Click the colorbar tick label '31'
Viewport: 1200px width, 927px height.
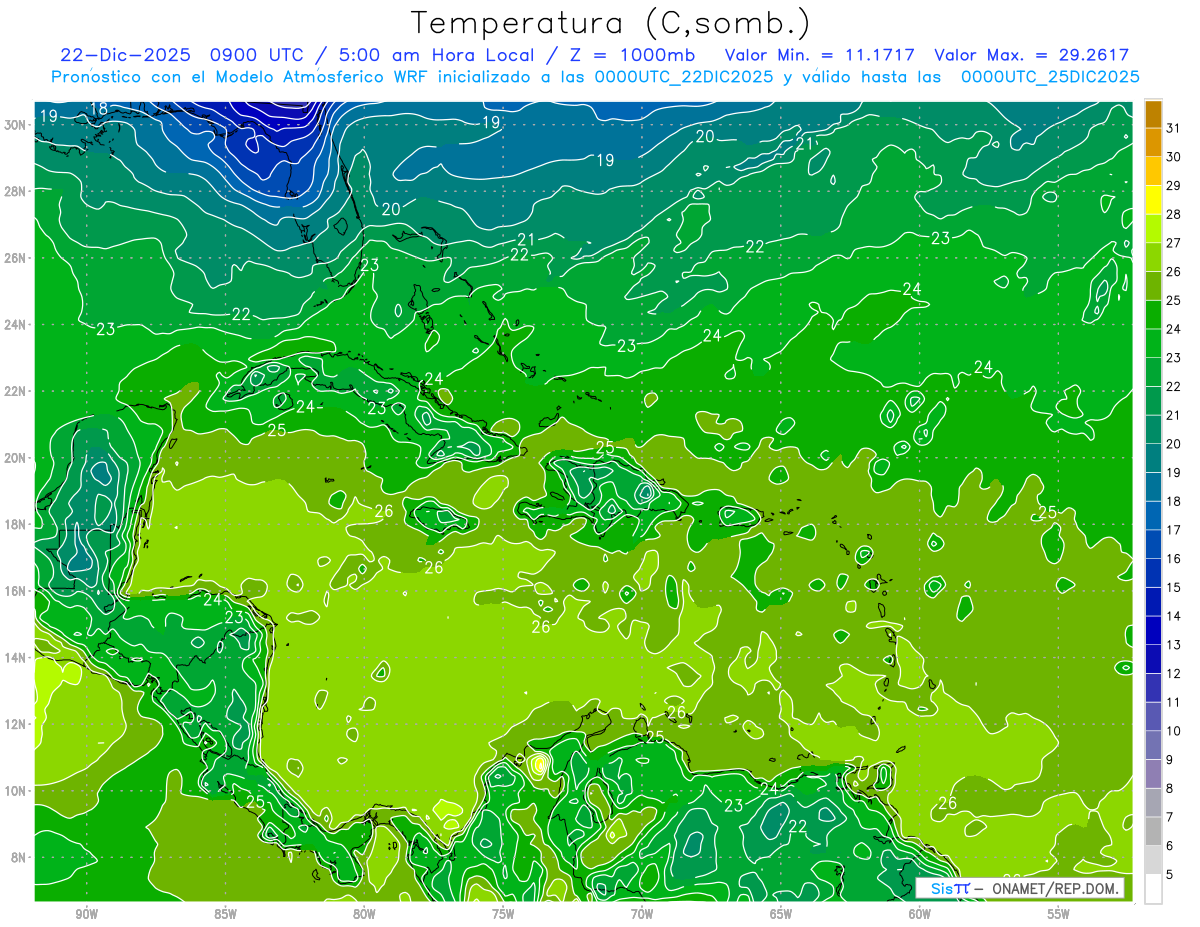tap(1174, 127)
